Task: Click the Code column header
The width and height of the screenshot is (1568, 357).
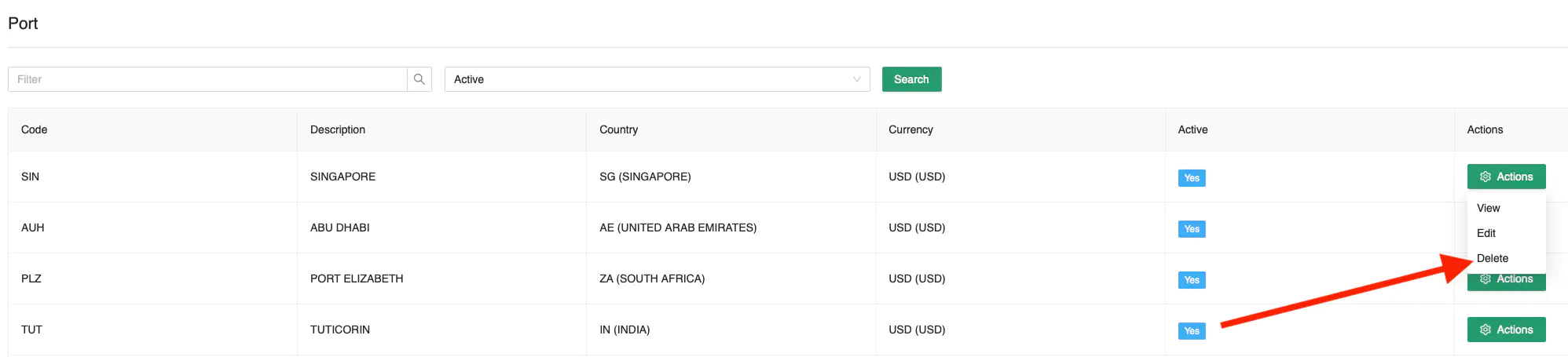Action: [x=34, y=129]
